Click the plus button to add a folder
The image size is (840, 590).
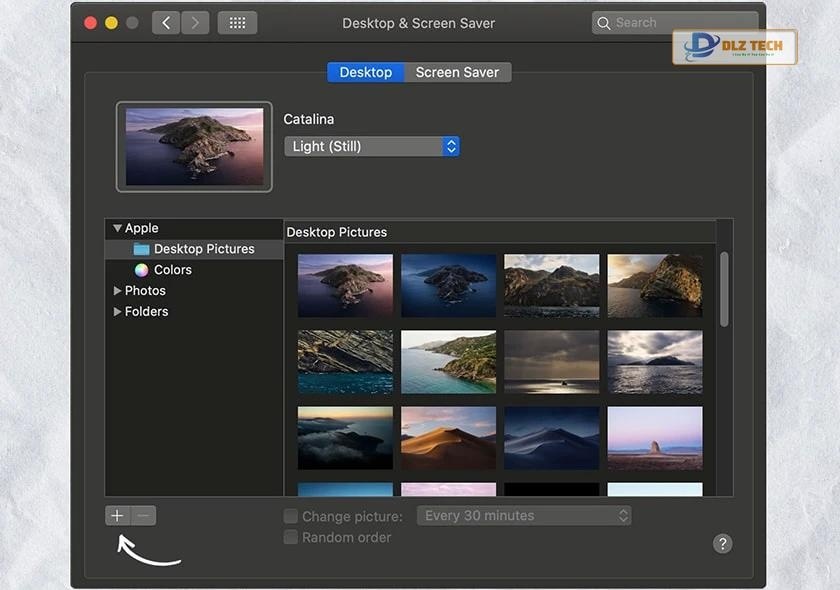117,516
